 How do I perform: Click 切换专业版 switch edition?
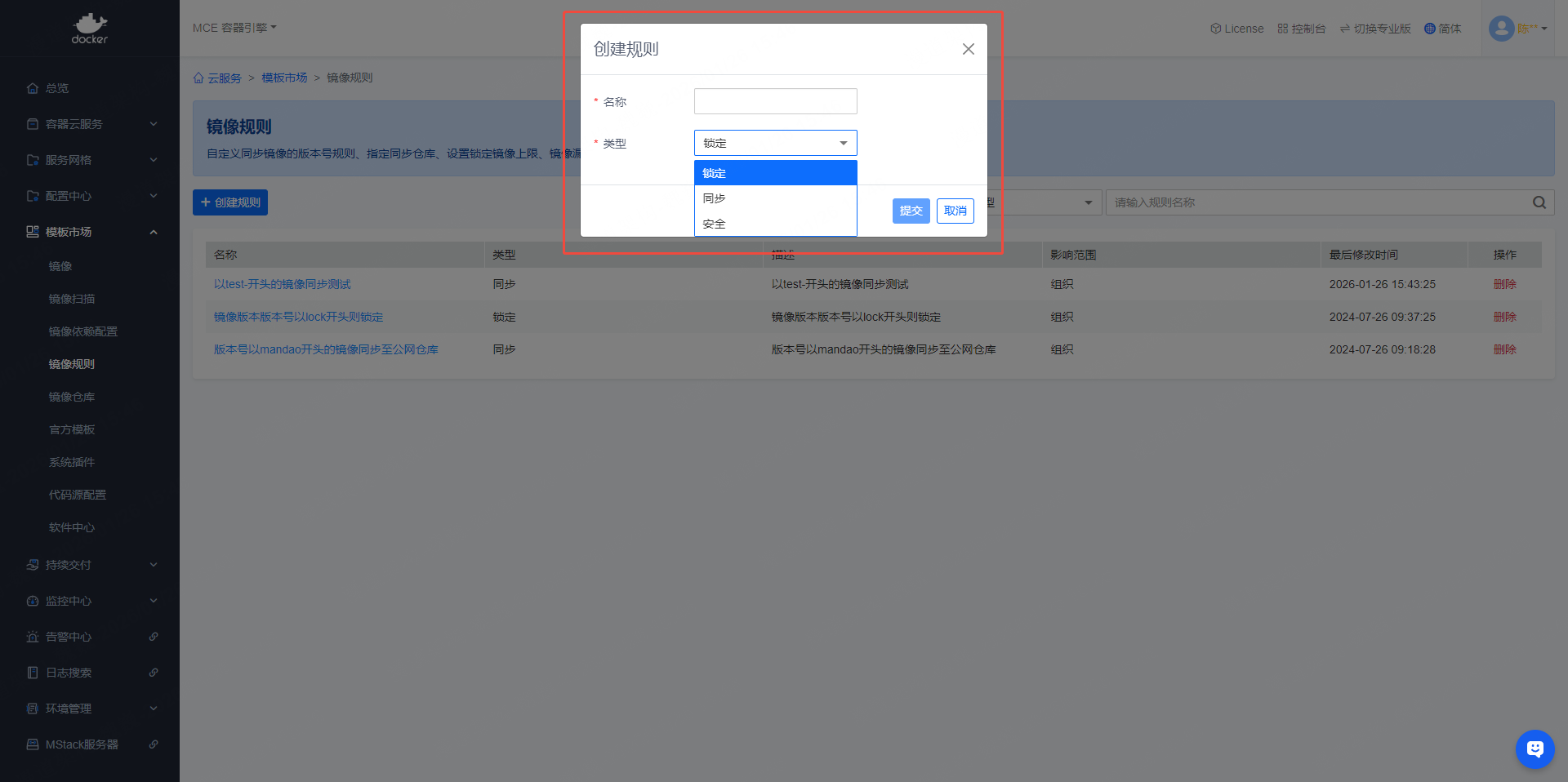click(x=1375, y=29)
